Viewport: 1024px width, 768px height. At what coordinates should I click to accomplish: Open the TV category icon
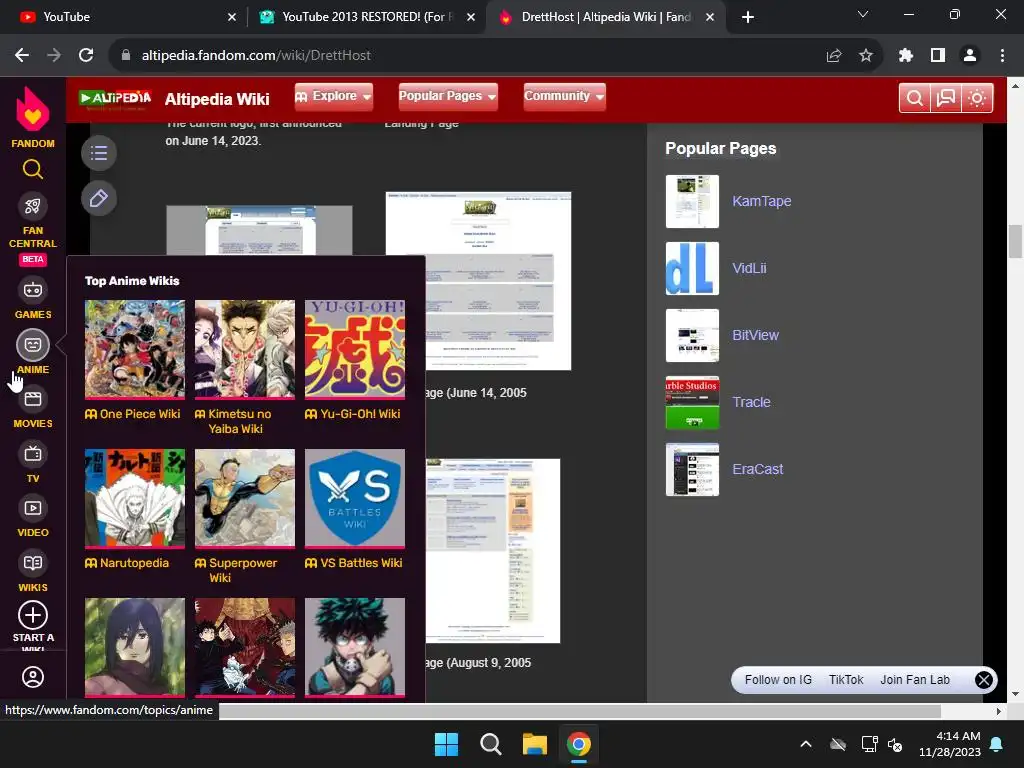(33, 453)
